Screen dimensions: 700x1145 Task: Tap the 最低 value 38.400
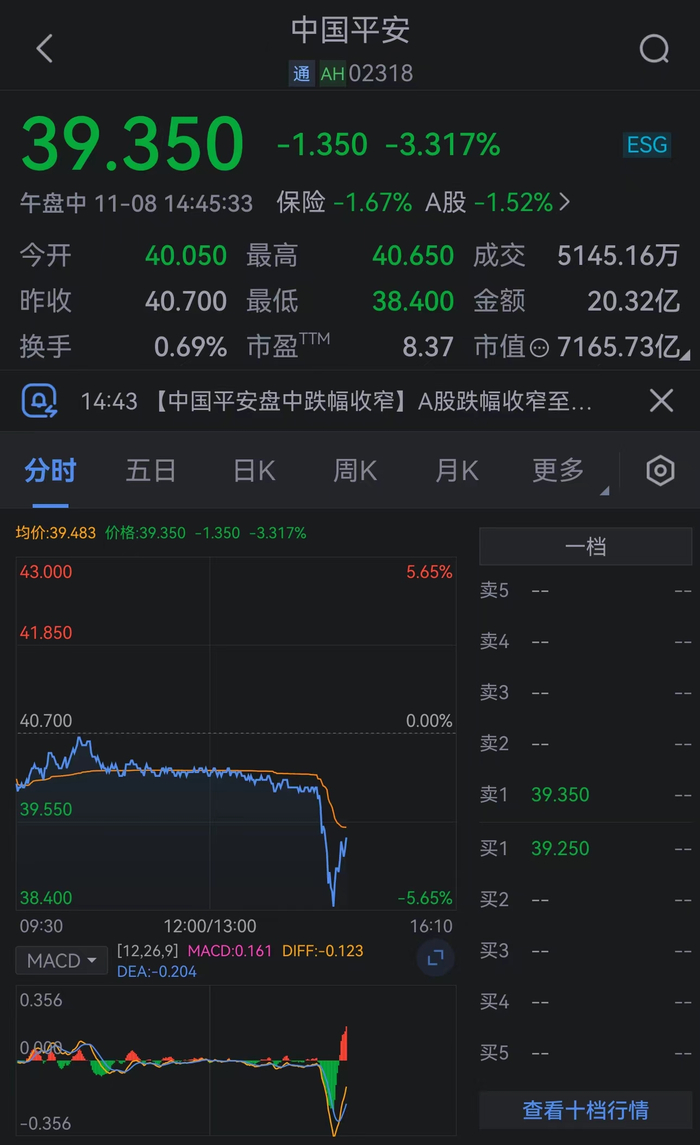pos(413,301)
